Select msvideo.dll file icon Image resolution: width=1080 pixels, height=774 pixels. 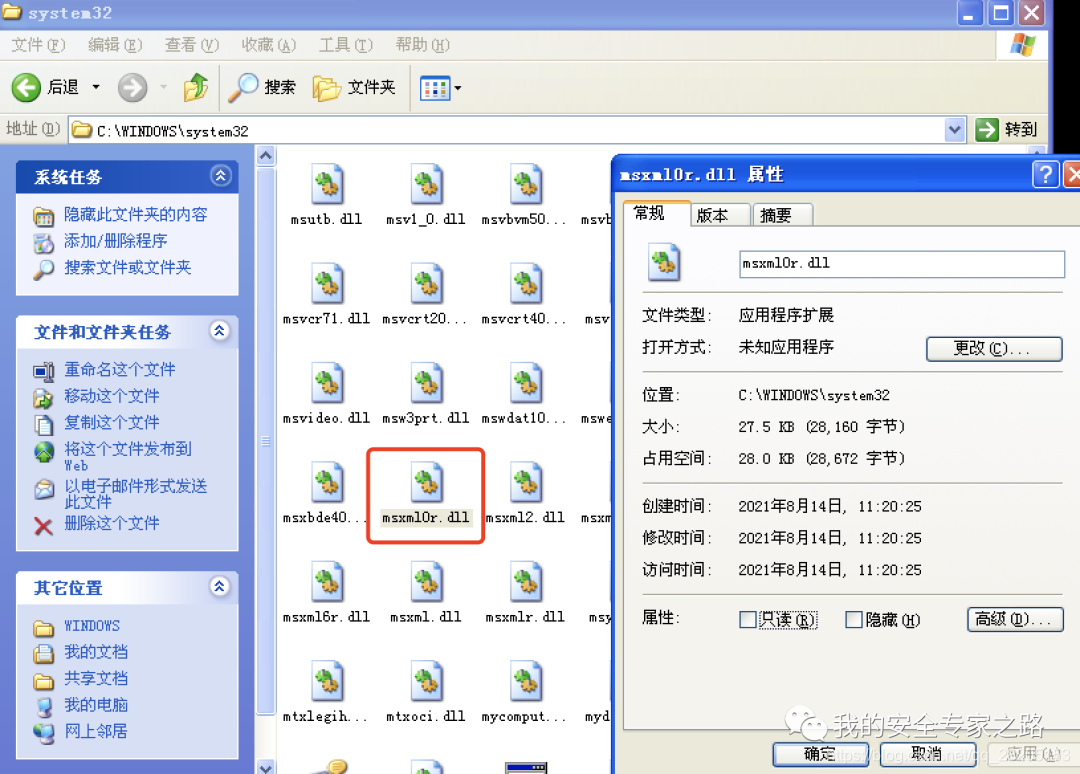point(327,383)
